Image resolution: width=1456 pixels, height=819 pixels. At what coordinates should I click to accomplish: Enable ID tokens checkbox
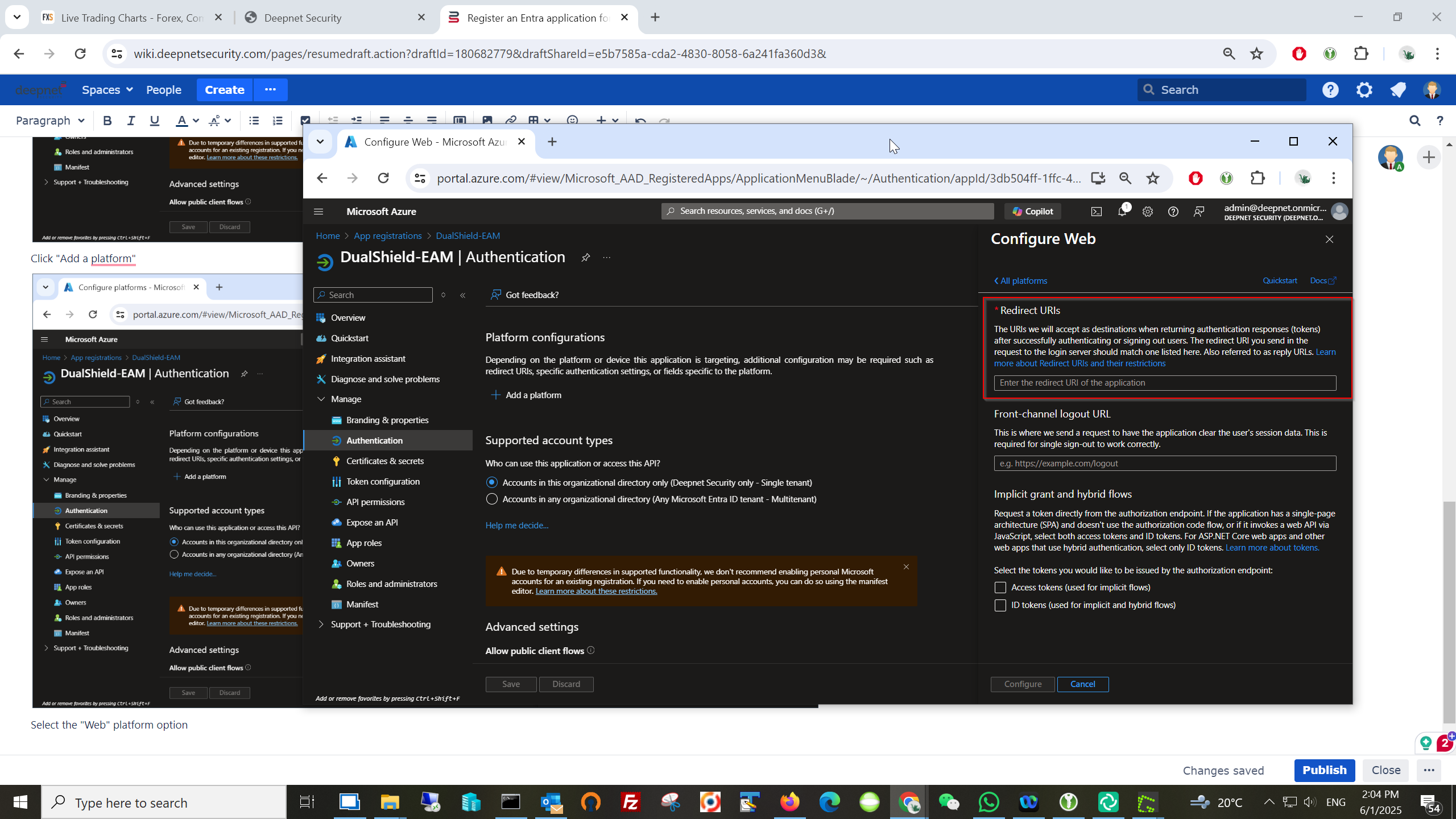[1000, 605]
